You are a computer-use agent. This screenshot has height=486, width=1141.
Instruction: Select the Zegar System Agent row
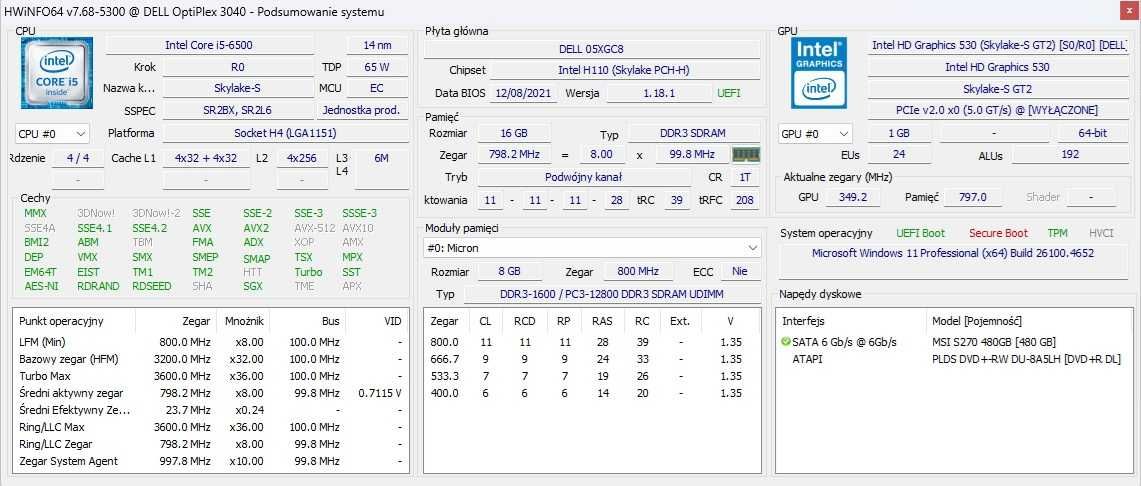coord(211,461)
